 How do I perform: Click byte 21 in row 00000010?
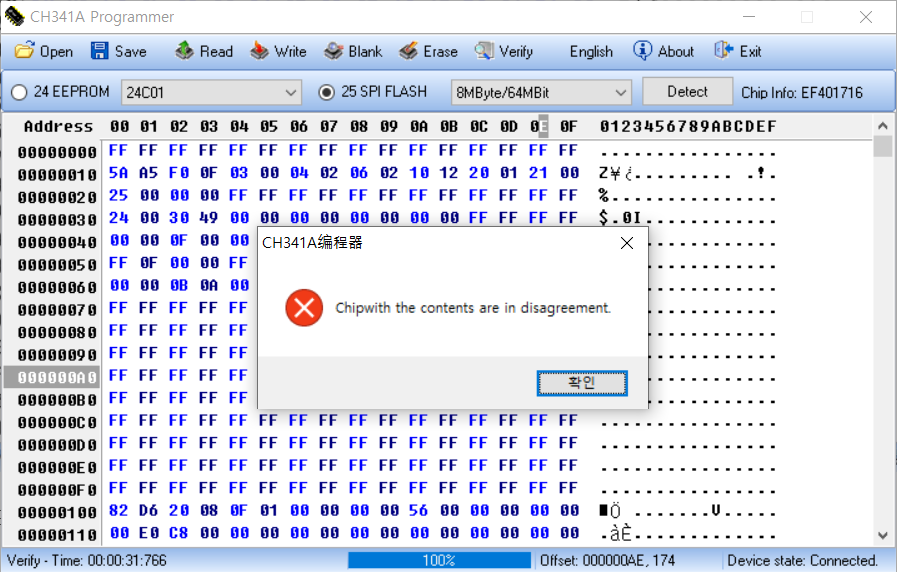coord(538,173)
